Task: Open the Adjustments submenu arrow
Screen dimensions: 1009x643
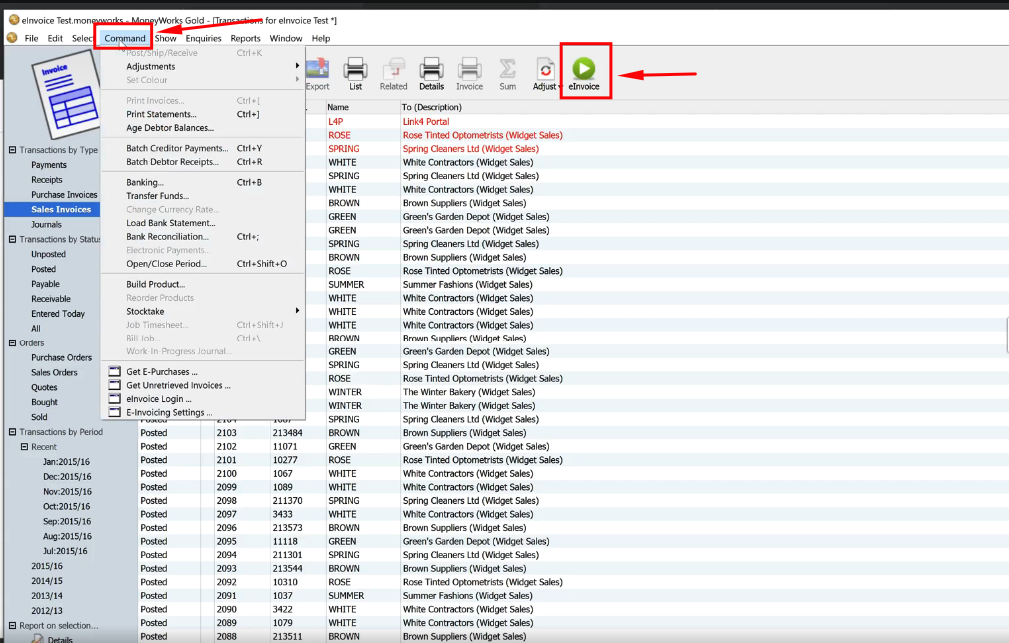Action: click(x=297, y=66)
